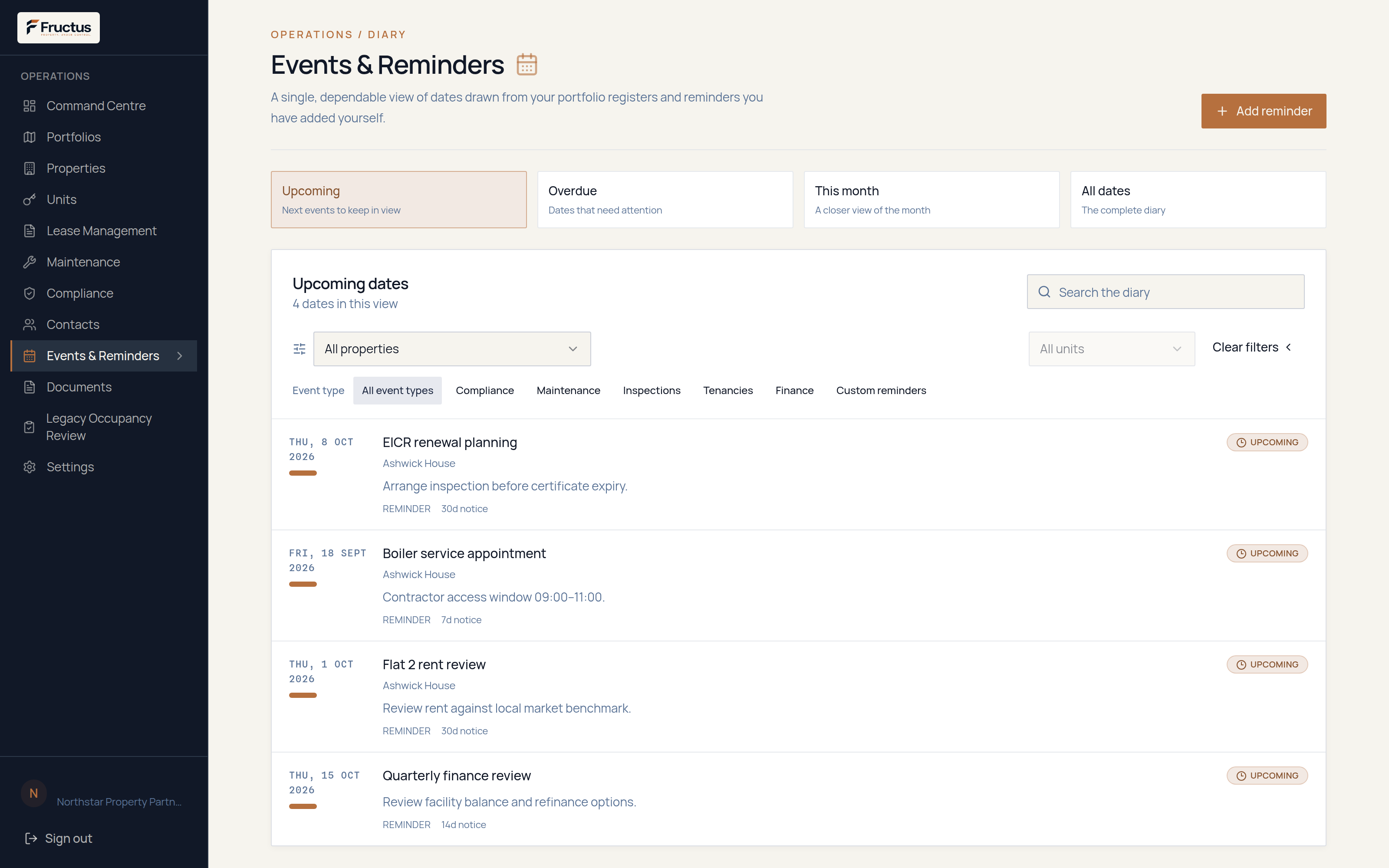Click the Lease Management document icon
This screenshot has height=868, width=1389.
point(29,231)
